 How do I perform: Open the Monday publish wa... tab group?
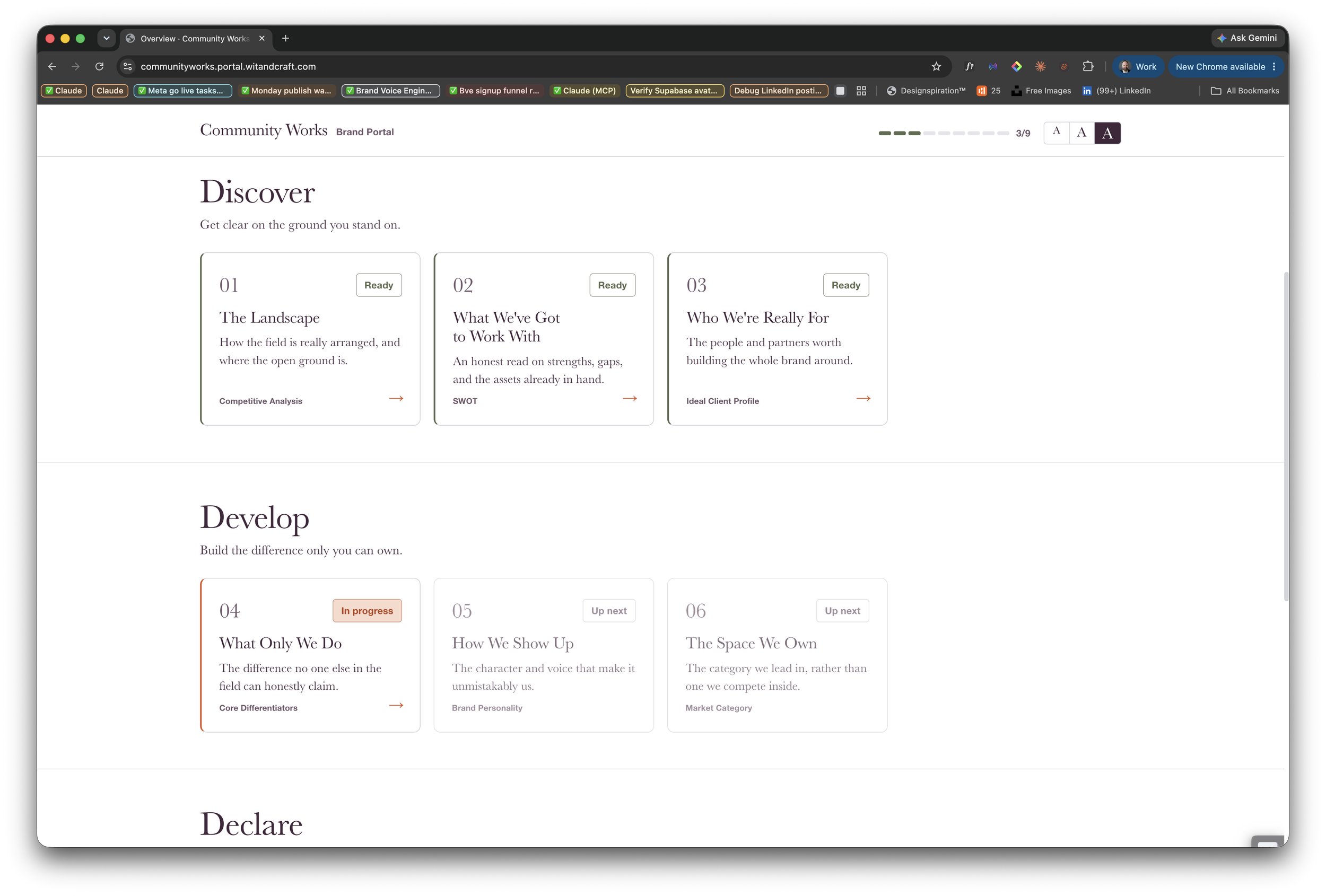[x=286, y=91]
